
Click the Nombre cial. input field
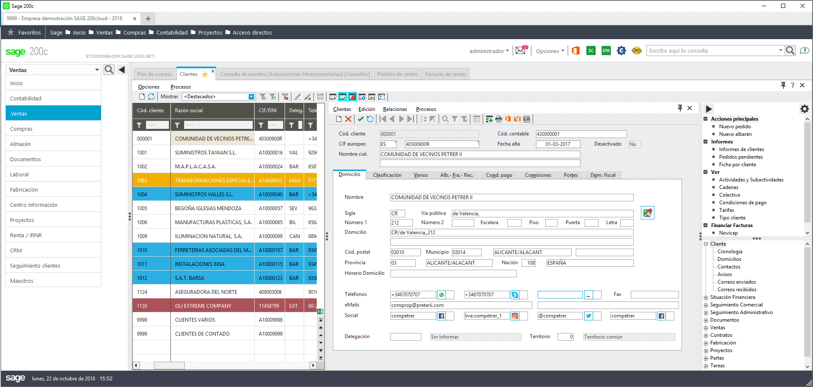click(480, 154)
